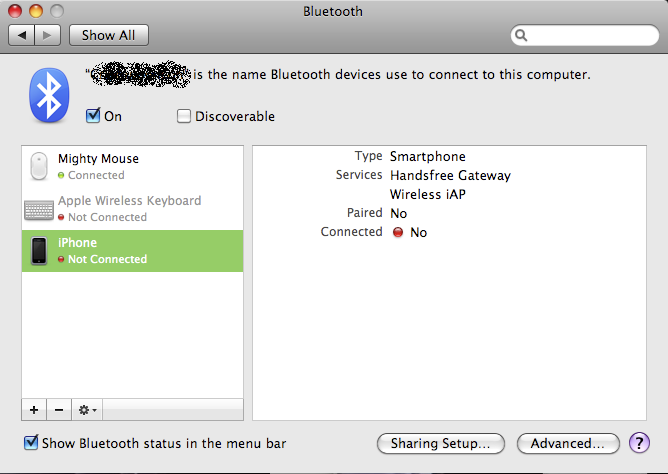This screenshot has height=474, width=668.
Task: Click the large Bluetooth logo icon
Action: (47, 97)
